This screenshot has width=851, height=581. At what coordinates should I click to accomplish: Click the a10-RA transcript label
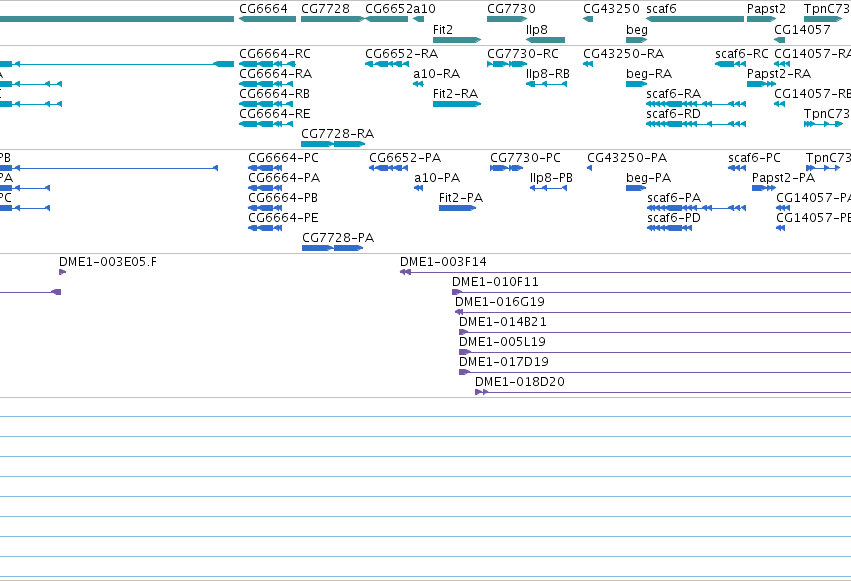[436, 73]
